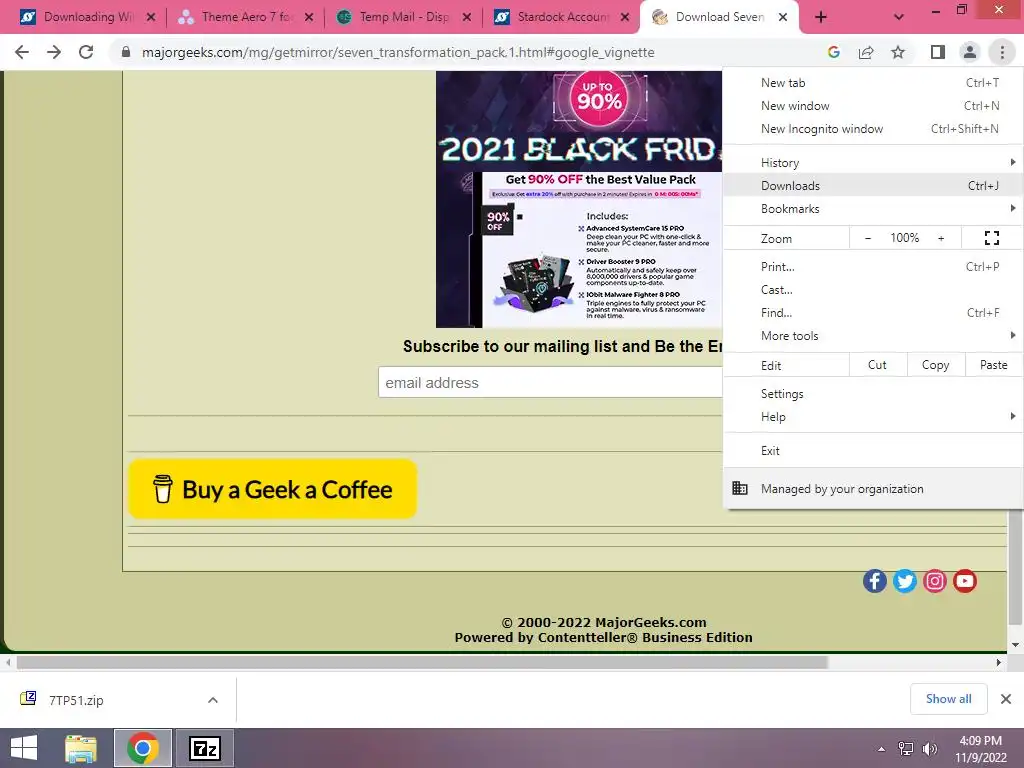Image resolution: width=1024 pixels, height=768 pixels.
Task: Expand the More tools submenu
Action: tap(873, 336)
